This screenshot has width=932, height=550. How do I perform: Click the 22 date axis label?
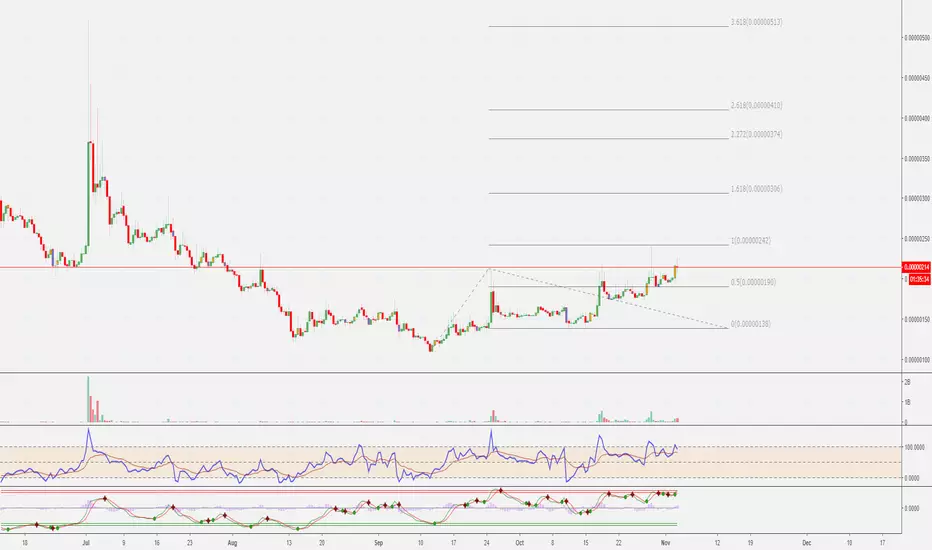pos(619,543)
